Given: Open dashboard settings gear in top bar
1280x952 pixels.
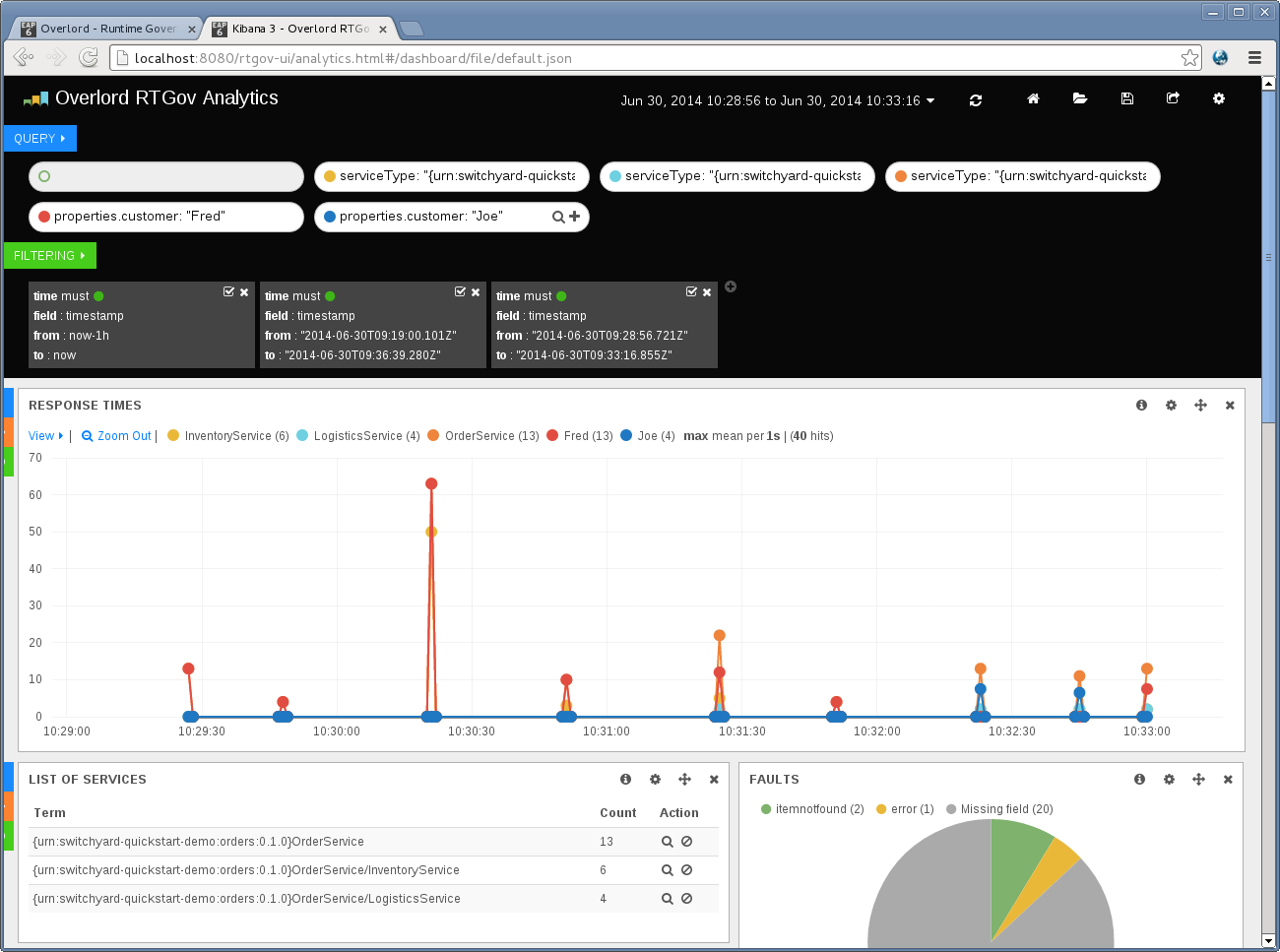Looking at the screenshot, I should tap(1219, 98).
